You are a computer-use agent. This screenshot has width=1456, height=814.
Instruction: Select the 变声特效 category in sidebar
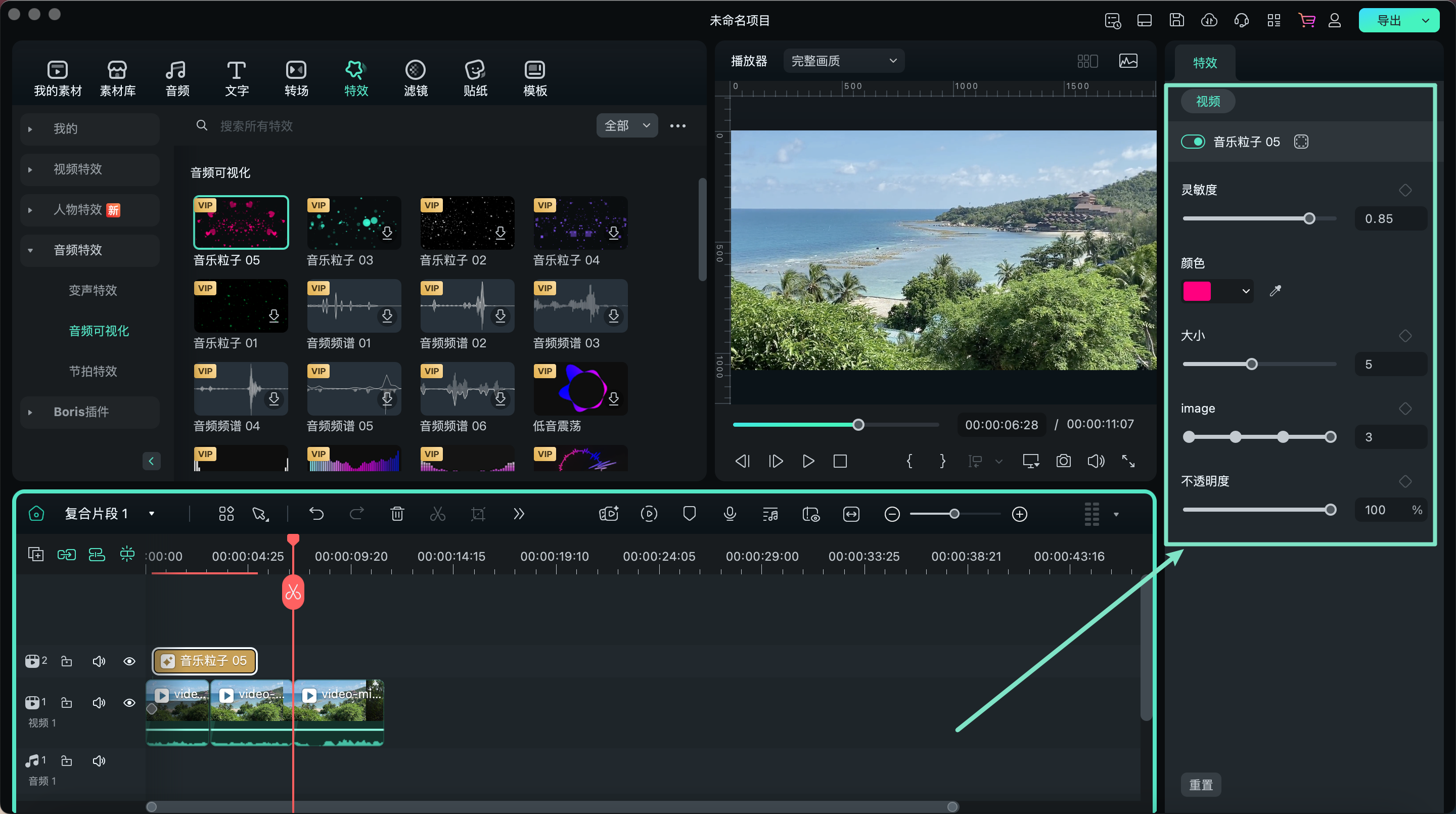pos(92,290)
